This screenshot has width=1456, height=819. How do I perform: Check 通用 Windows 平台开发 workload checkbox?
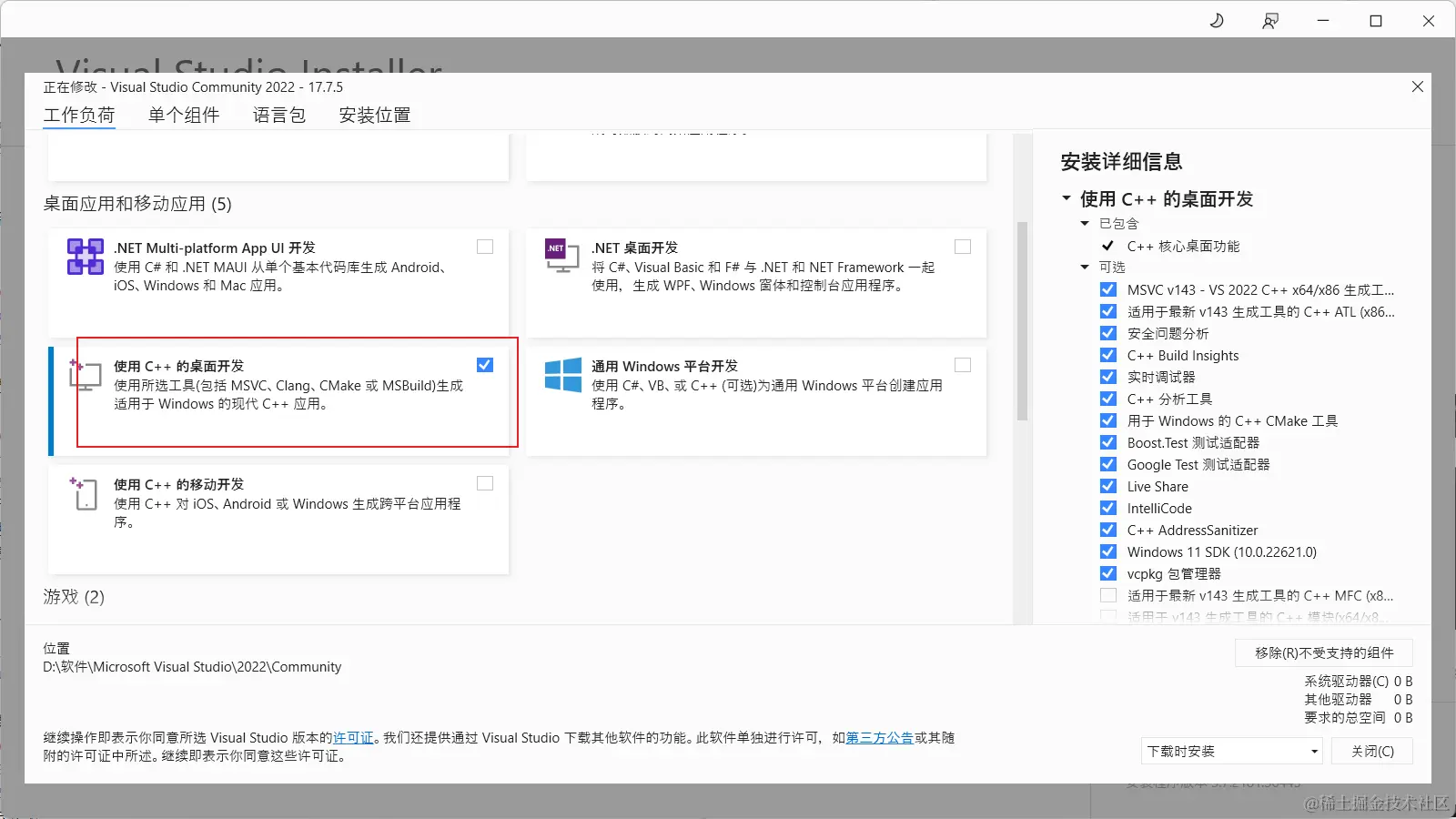pyautogui.click(x=963, y=365)
